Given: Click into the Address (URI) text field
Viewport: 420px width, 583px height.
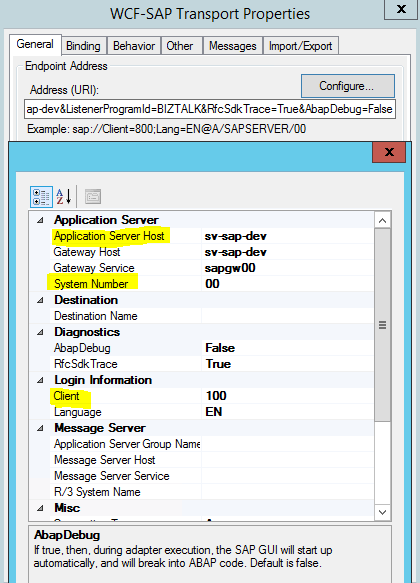Looking at the screenshot, I should click(x=210, y=109).
